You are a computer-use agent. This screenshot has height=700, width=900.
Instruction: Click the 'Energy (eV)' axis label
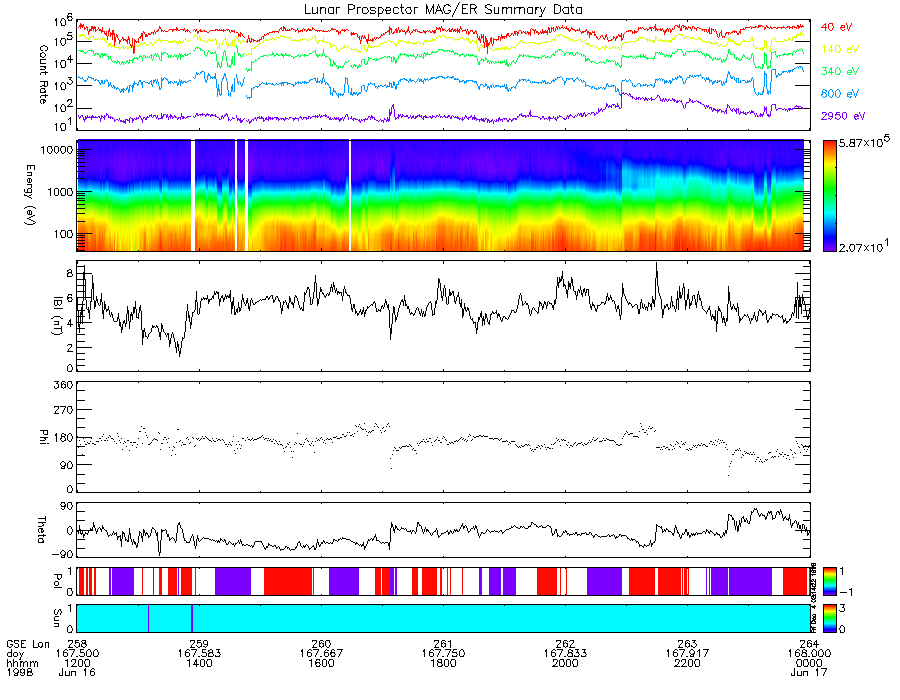[30, 195]
